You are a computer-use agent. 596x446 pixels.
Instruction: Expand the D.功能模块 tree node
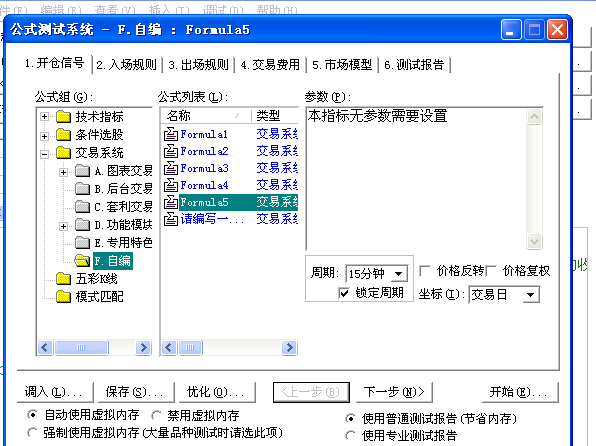(x=63, y=226)
